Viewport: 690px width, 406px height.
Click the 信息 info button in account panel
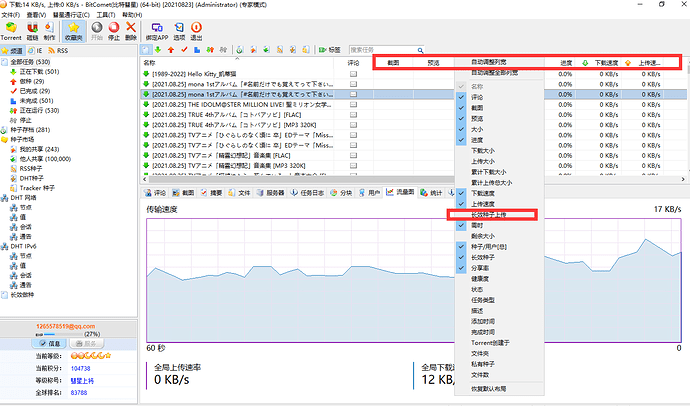(49, 344)
